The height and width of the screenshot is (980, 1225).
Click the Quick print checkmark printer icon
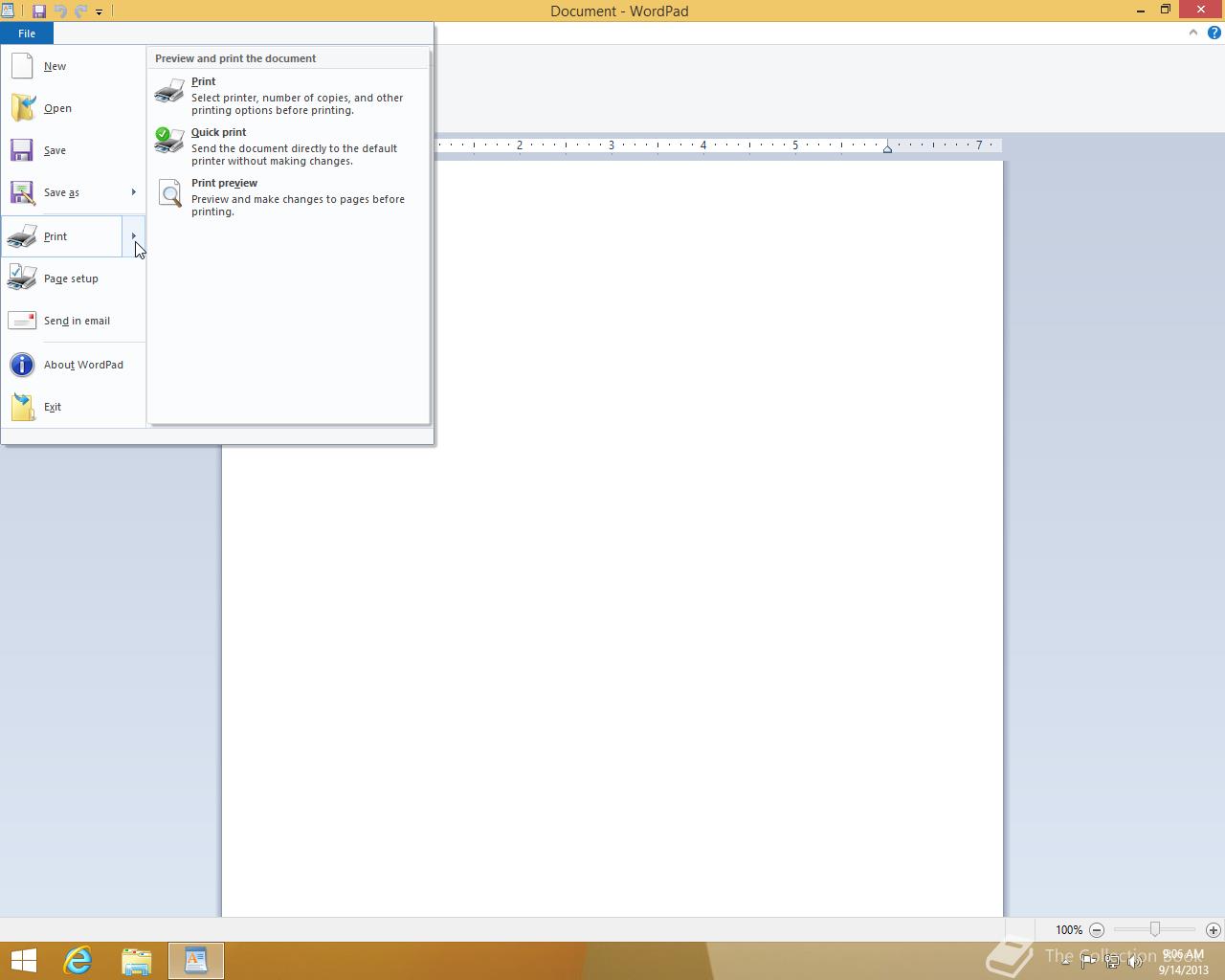pyautogui.click(x=169, y=140)
